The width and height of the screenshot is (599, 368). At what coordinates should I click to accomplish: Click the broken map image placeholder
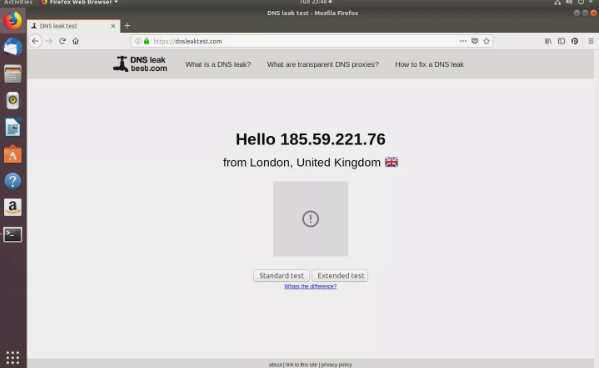pyautogui.click(x=310, y=219)
